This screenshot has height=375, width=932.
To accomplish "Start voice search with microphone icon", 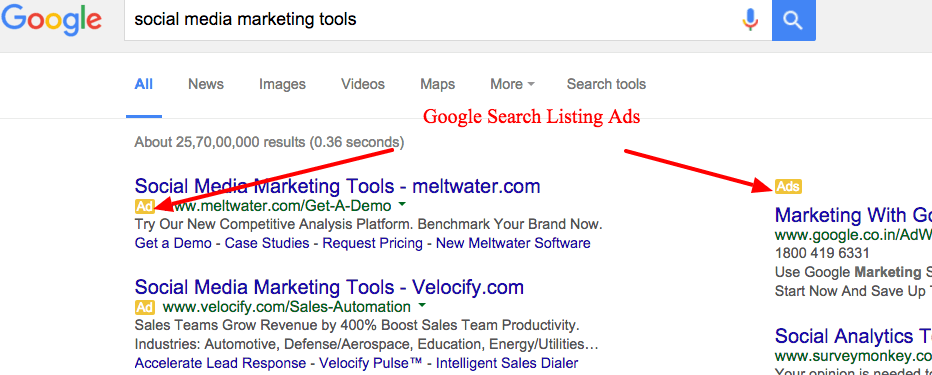I will (750, 20).
